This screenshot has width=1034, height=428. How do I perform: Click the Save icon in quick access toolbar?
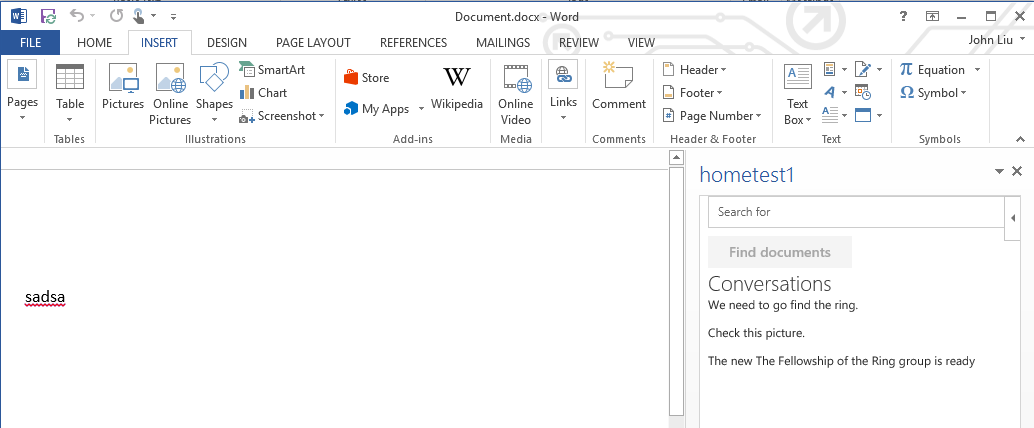point(48,16)
